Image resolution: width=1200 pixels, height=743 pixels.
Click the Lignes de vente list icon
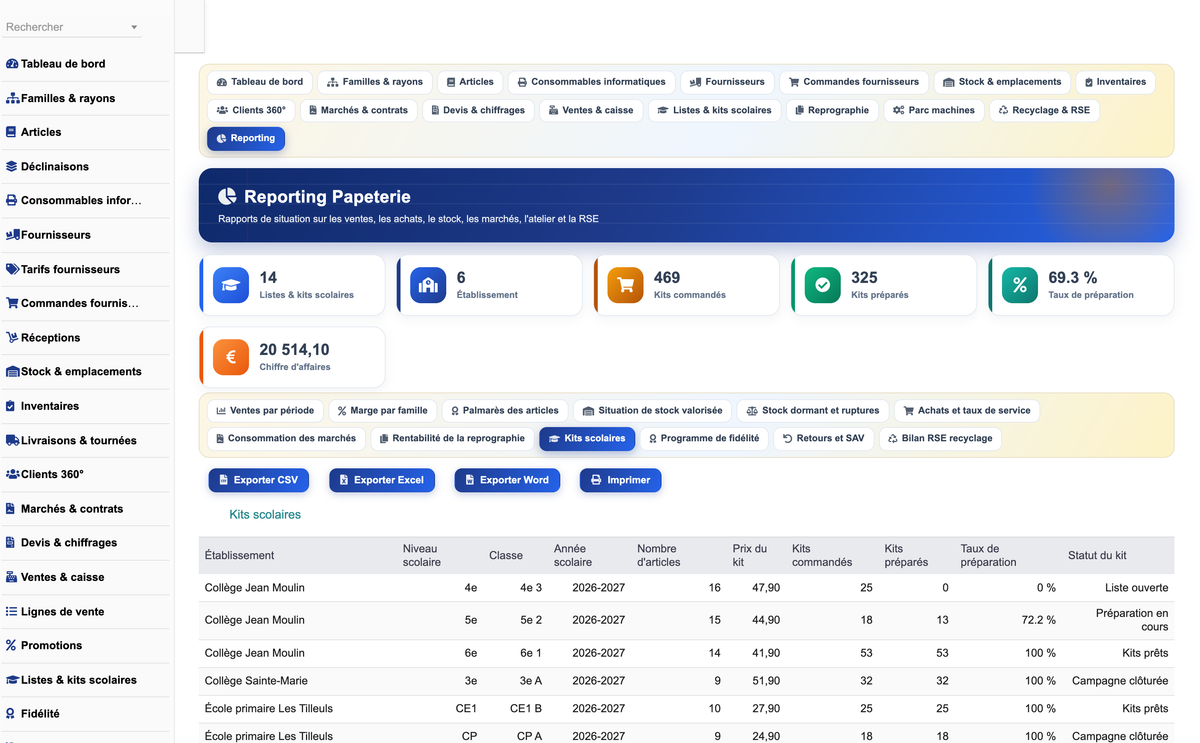point(12,611)
